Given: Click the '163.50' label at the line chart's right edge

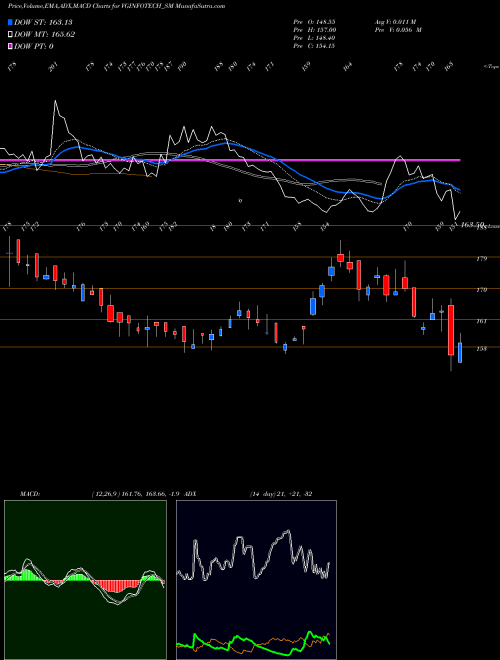Looking at the screenshot, I should pyautogui.click(x=472, y=225).
